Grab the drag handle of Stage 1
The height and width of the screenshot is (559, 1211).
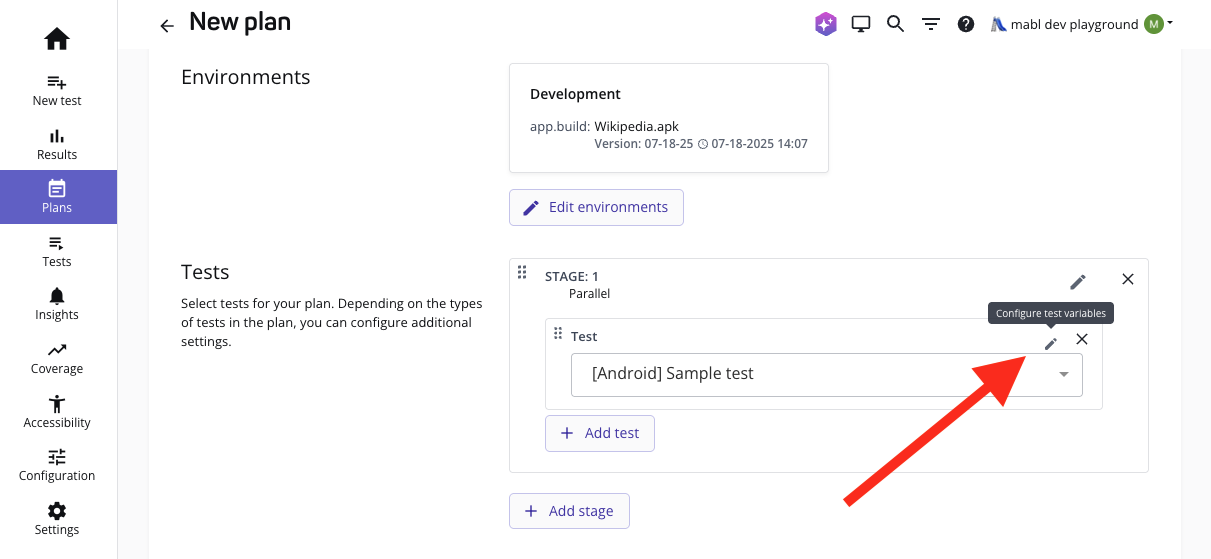tap(522, 272)
